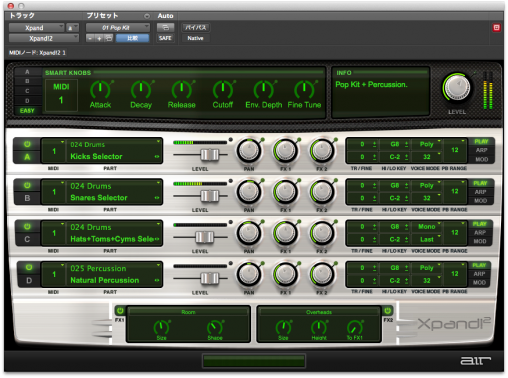Adjust the Attack smart knob

click(x=100, y=89)
